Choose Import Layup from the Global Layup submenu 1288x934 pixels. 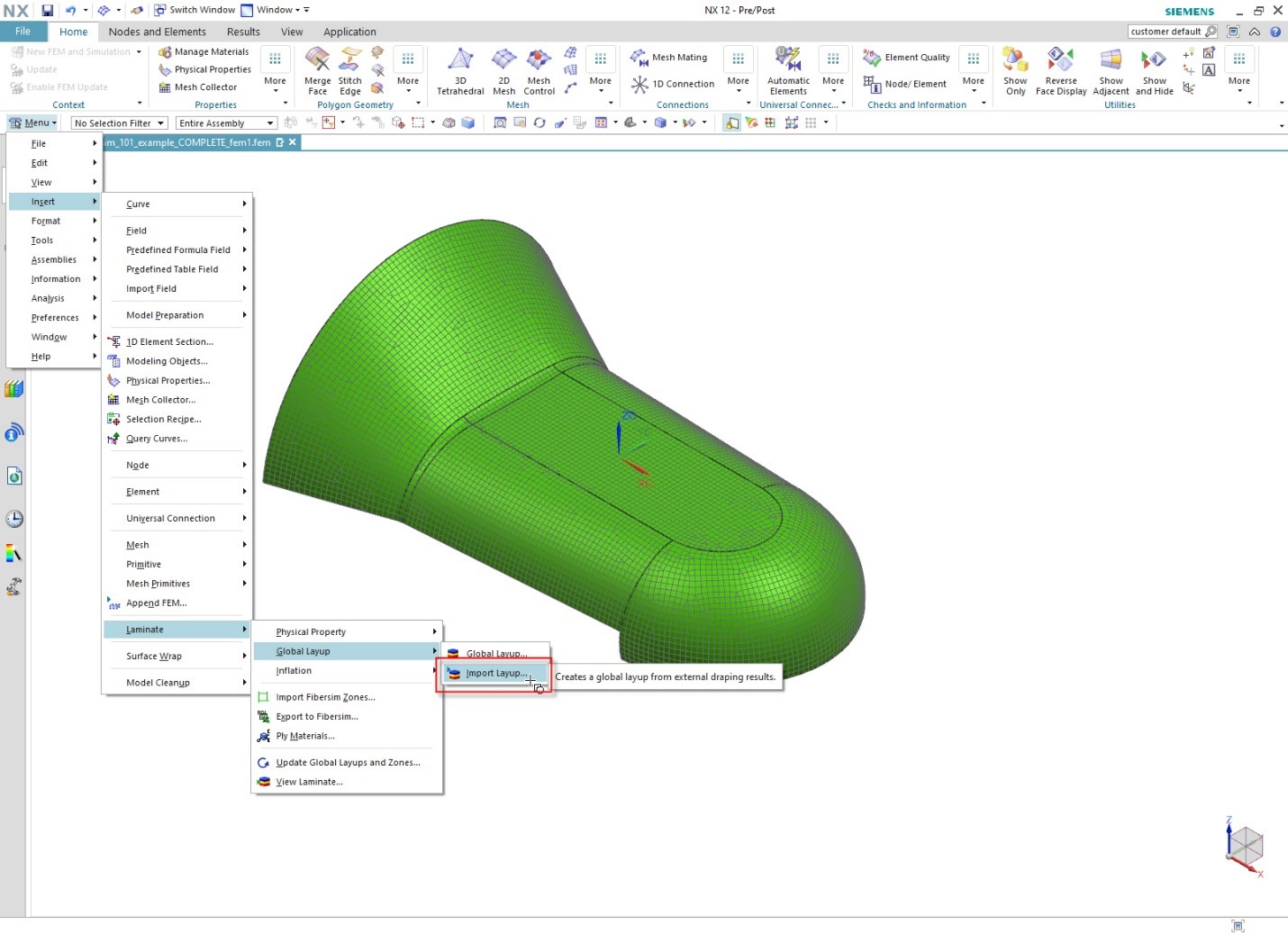pyautogui.click(x=494, y=673)
